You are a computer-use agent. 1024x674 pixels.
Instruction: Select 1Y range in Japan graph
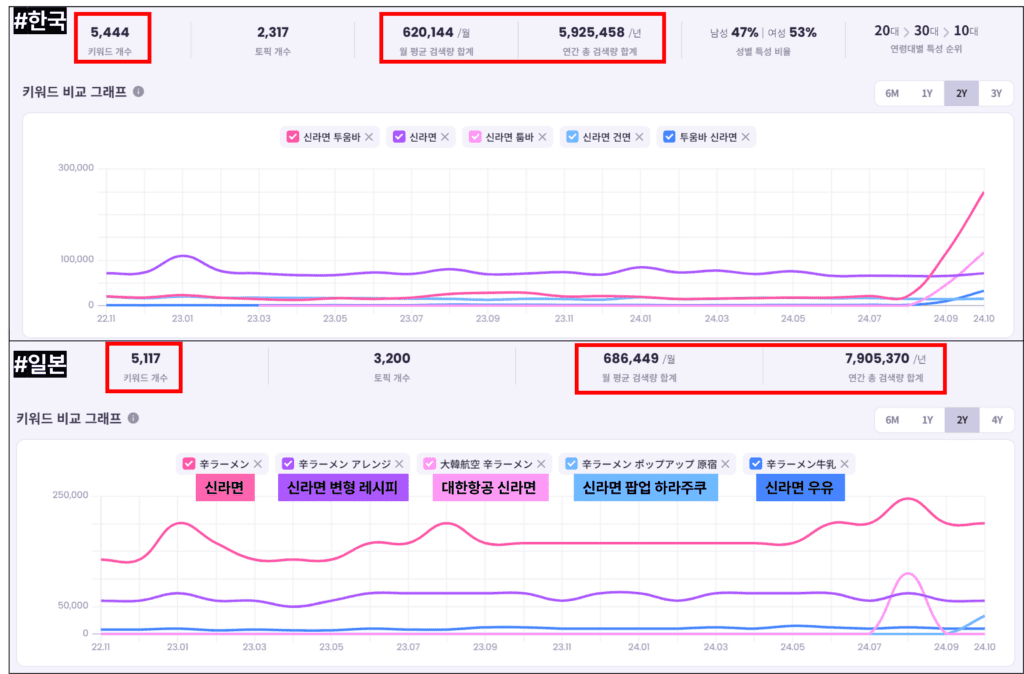[927, 420]
